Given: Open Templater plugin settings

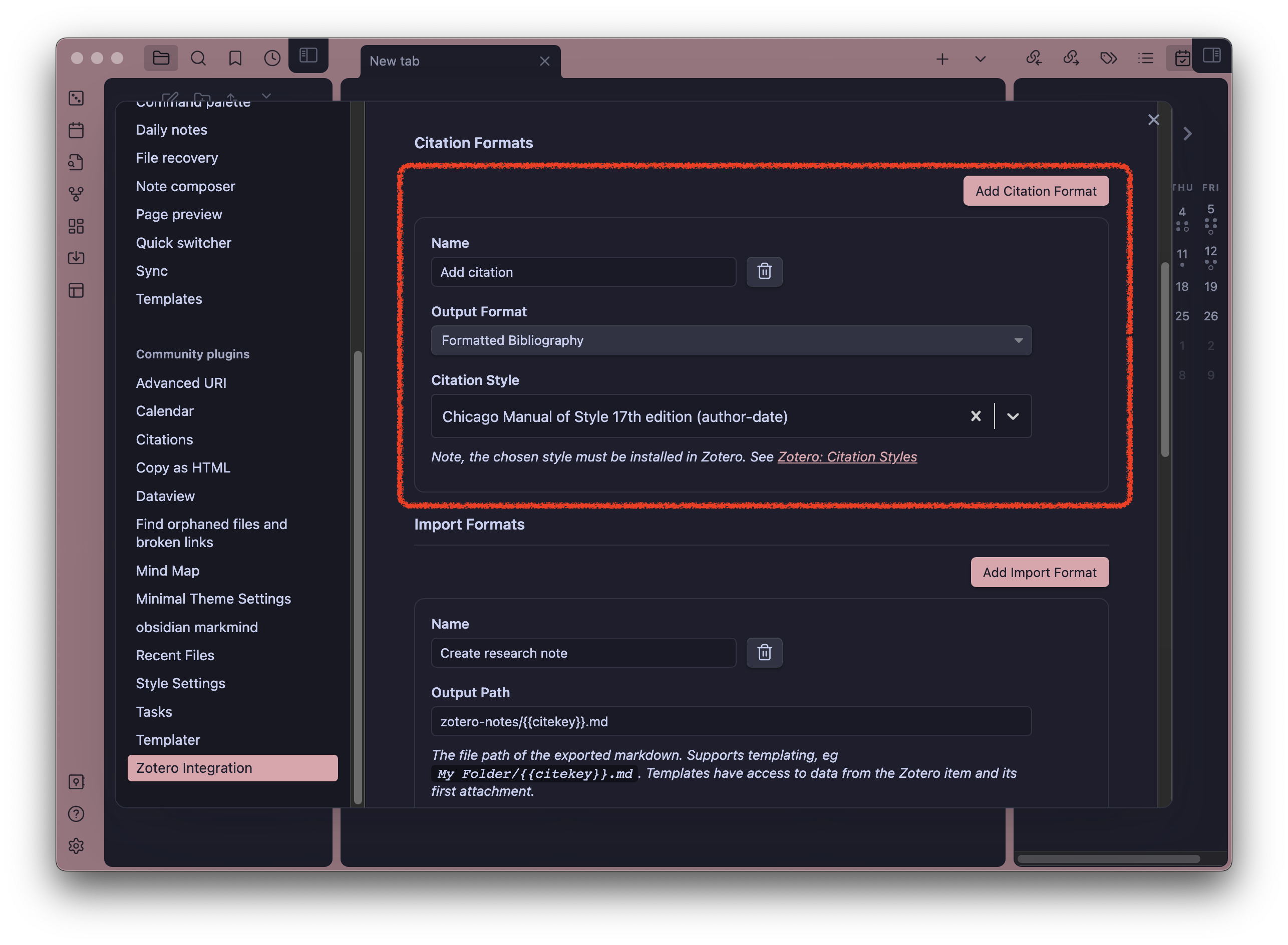Looking at the screenshot, I should [x=168, y=740].
